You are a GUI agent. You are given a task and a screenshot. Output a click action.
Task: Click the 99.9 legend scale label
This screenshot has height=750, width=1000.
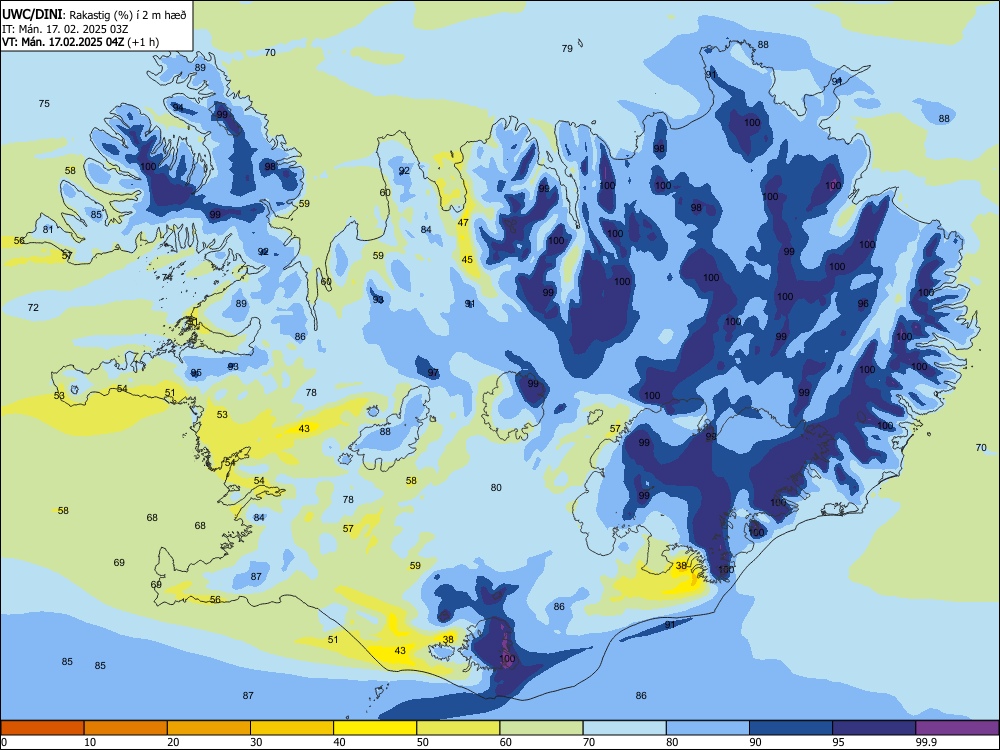[x=925, y=742]
